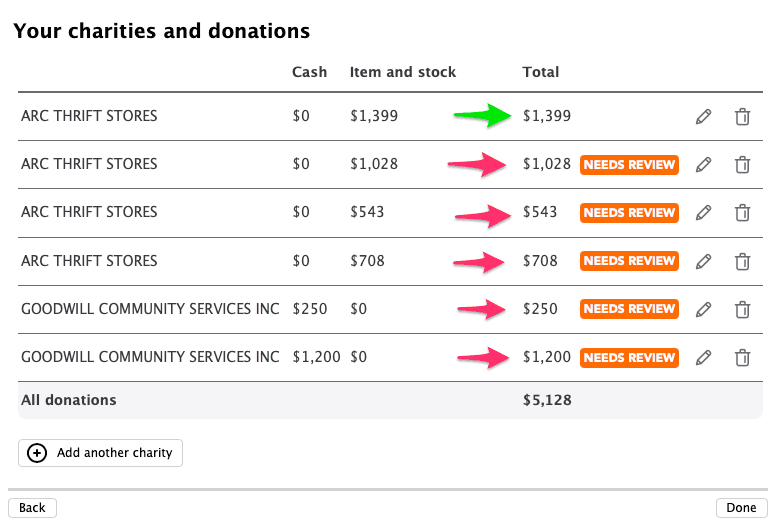The height and width of the screenshot is (531, 777).
Task: Remove the $1,028 ARC Thrift Stores donation
Action: [x=742, y=165]
